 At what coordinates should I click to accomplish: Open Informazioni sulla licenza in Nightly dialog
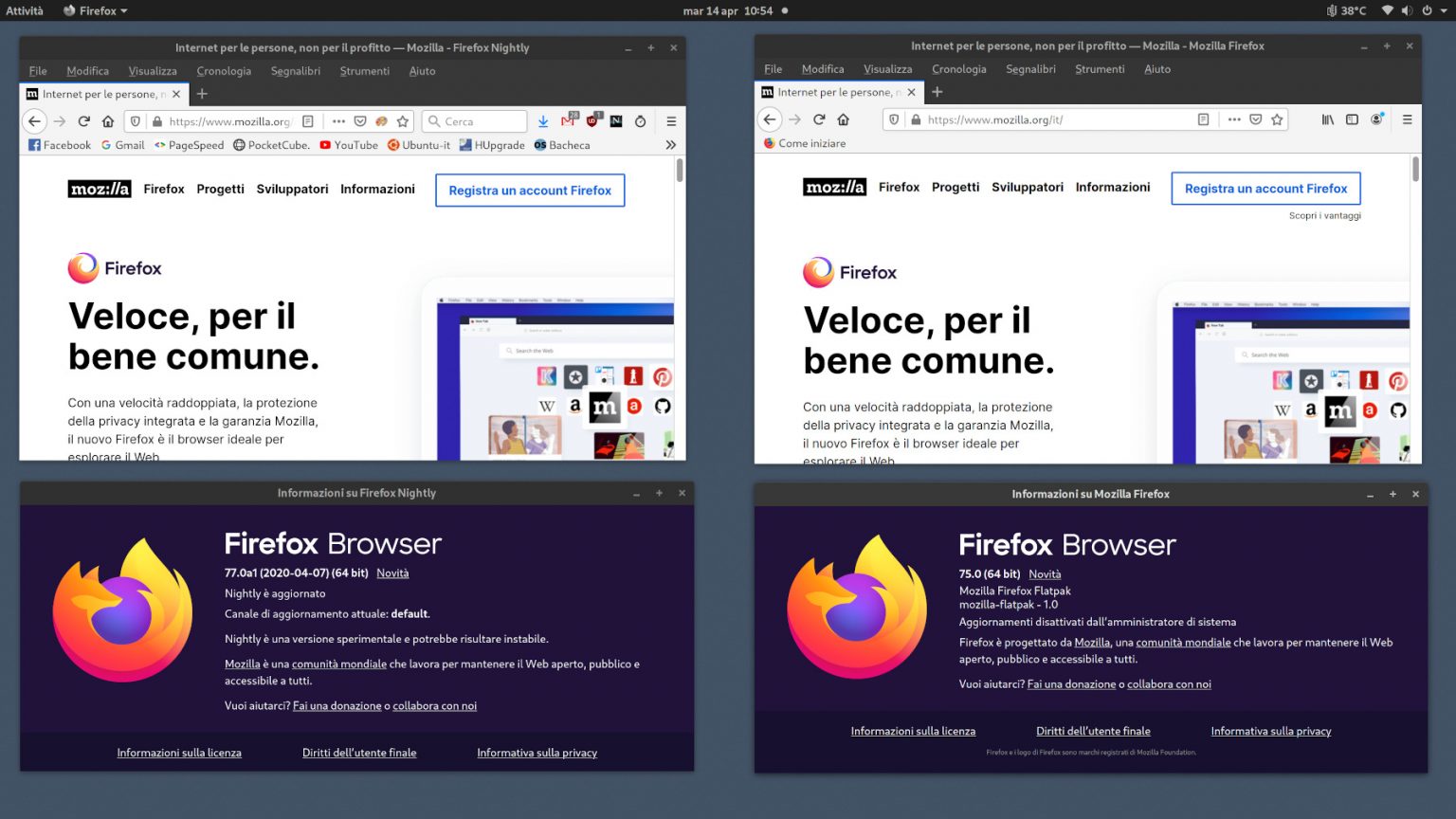pyautogui.click(x=179, y=754)
